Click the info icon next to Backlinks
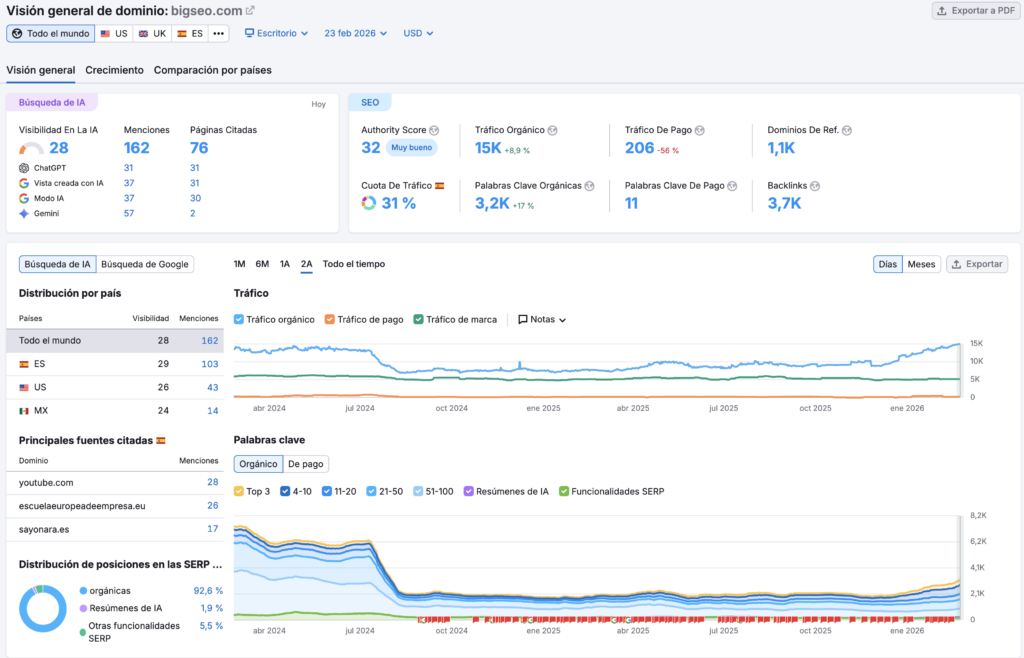1024x658 pixels. click(815, 186)
